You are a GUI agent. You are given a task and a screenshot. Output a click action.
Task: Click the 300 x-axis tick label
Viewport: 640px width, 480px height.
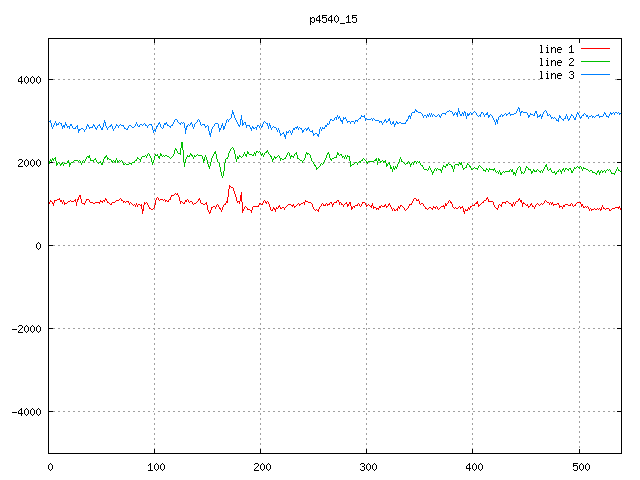(x=367, y=466)
